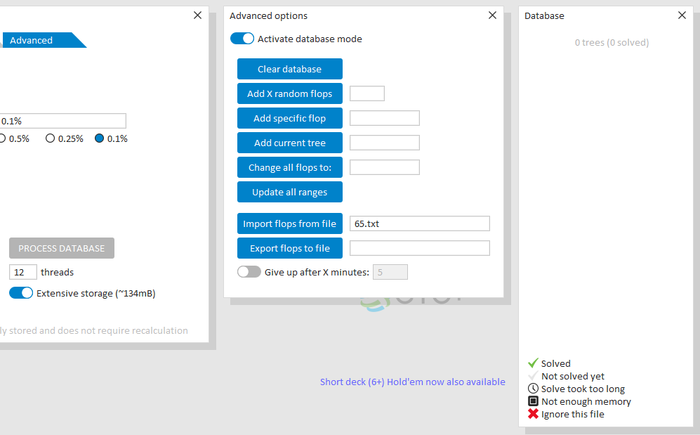Select the 0.1% accuracy radio button
The height and width of the screenshot is (435, 700).
(99, 138)
